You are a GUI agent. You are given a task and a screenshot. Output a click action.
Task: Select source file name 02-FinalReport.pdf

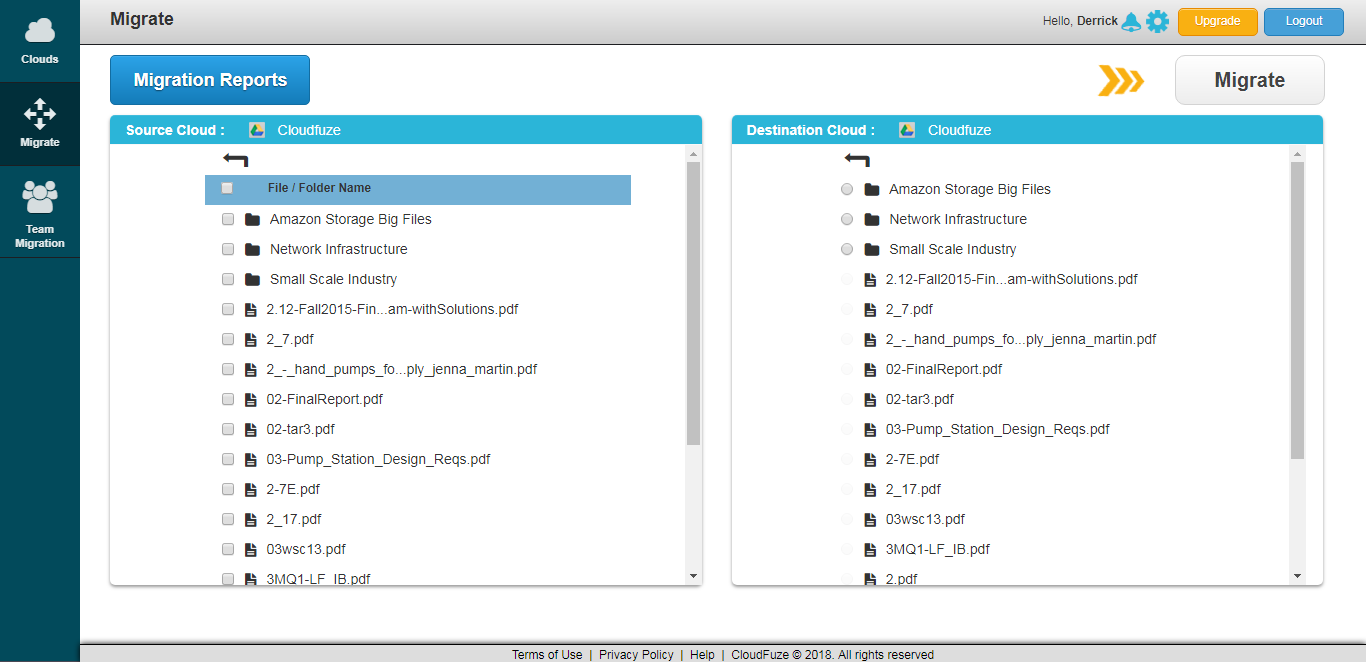(x=325, y=399)
